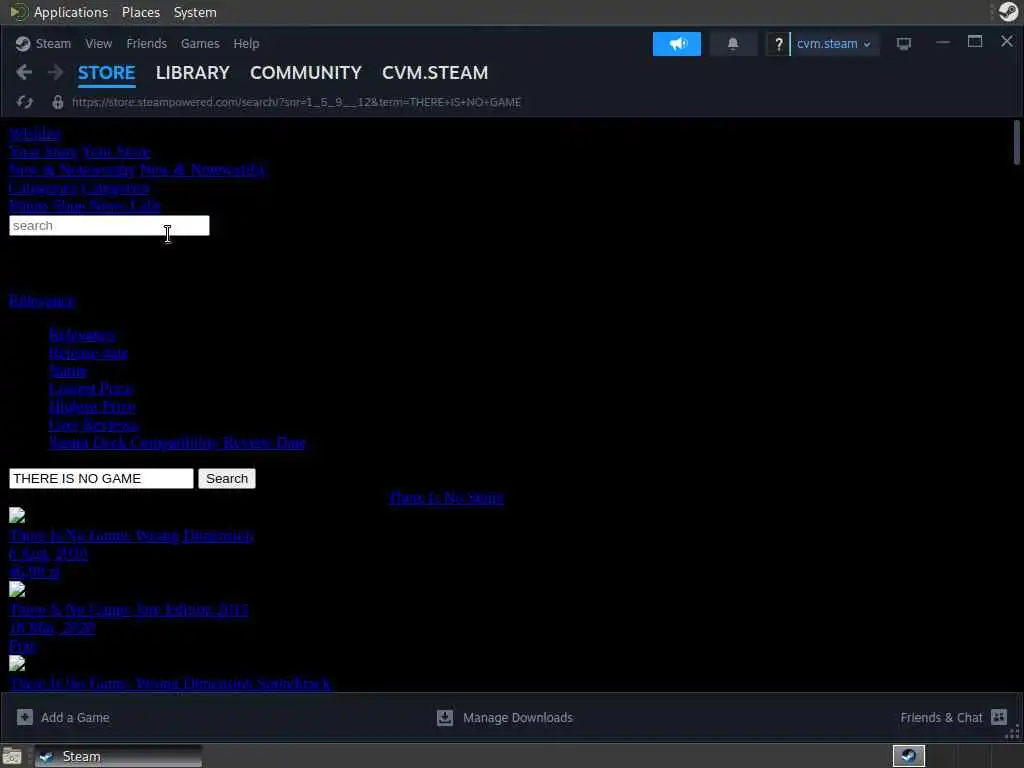Screen dimensions: 1024x768
Task: Sort results by Lowest Price
Action: 91,389
